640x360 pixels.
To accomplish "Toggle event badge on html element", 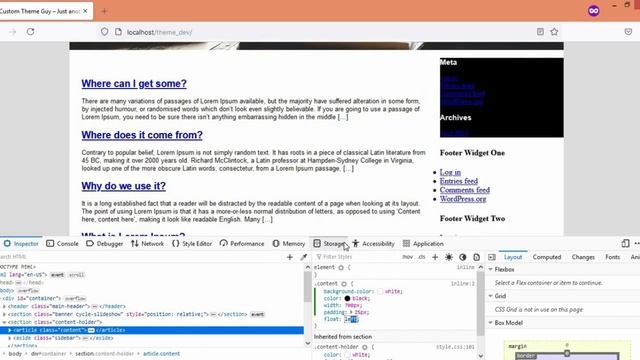I will 57,275.
